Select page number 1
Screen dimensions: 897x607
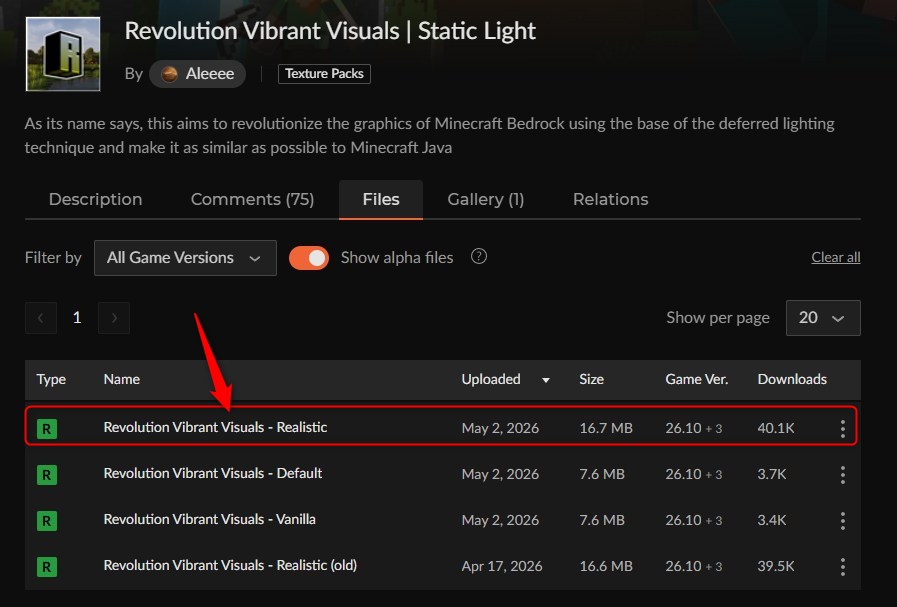pos(77,318)
